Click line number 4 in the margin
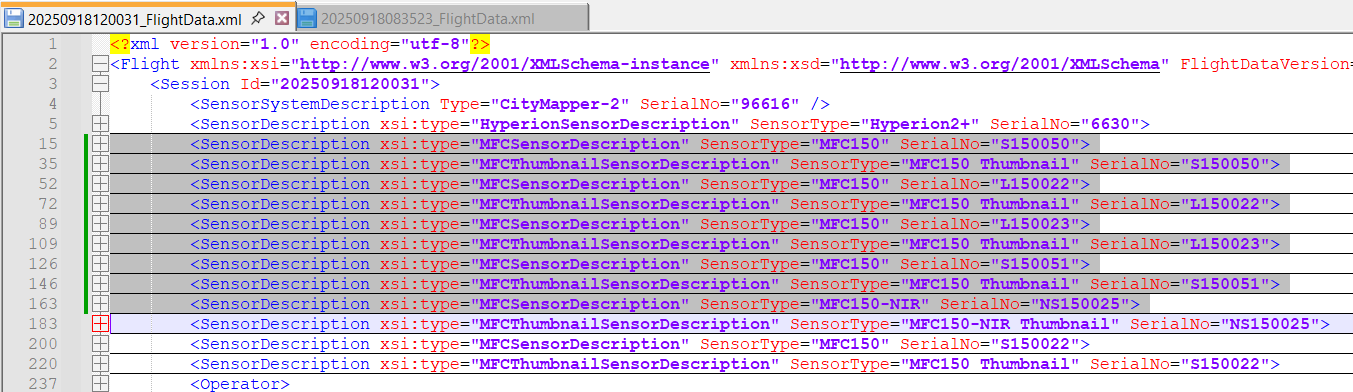Image resolution: width=1353 pixels, height=392 pixels. (x=52, y=104)
